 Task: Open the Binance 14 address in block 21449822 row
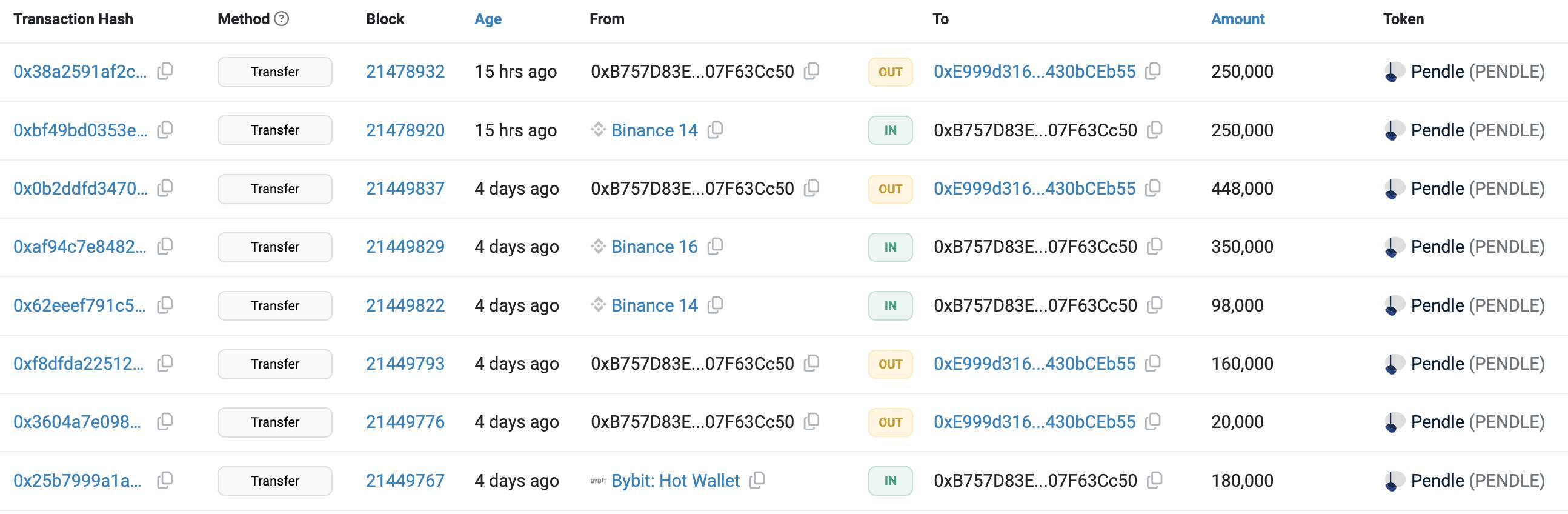point(654,305)
